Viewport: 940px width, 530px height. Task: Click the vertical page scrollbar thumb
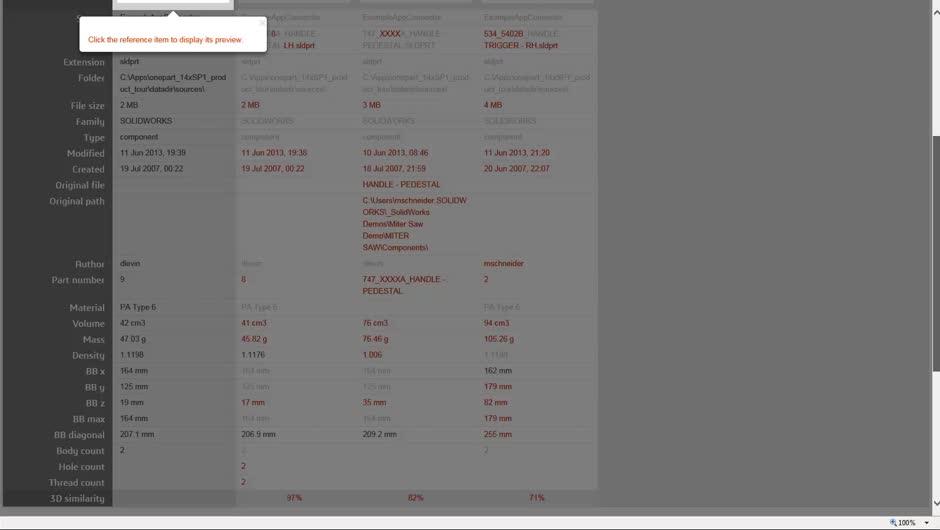point(935,250)
